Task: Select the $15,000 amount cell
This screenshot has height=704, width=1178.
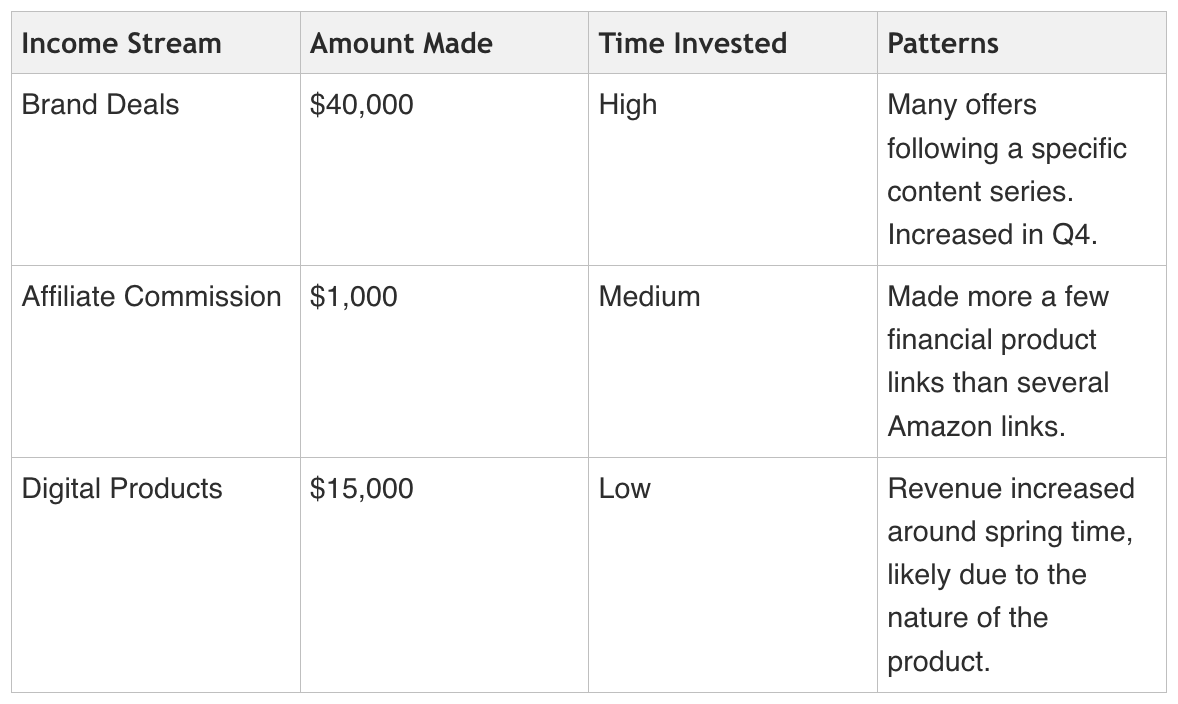Action: pyautogui.click(x=361, y=489)
